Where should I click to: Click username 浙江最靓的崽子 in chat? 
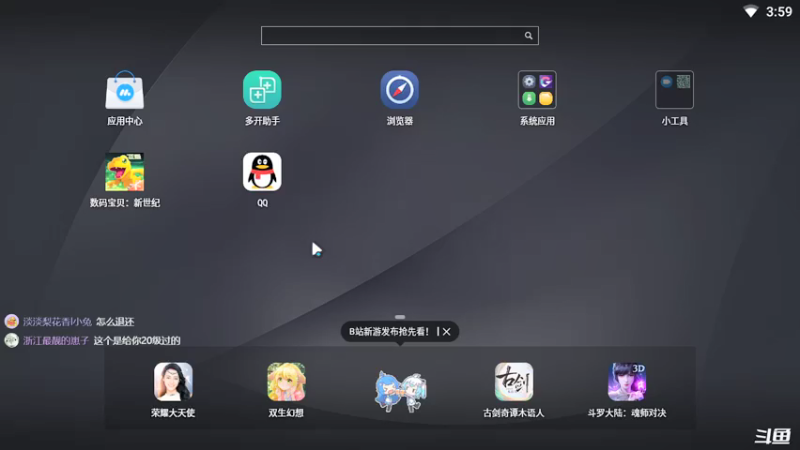(x=56, y=340)
